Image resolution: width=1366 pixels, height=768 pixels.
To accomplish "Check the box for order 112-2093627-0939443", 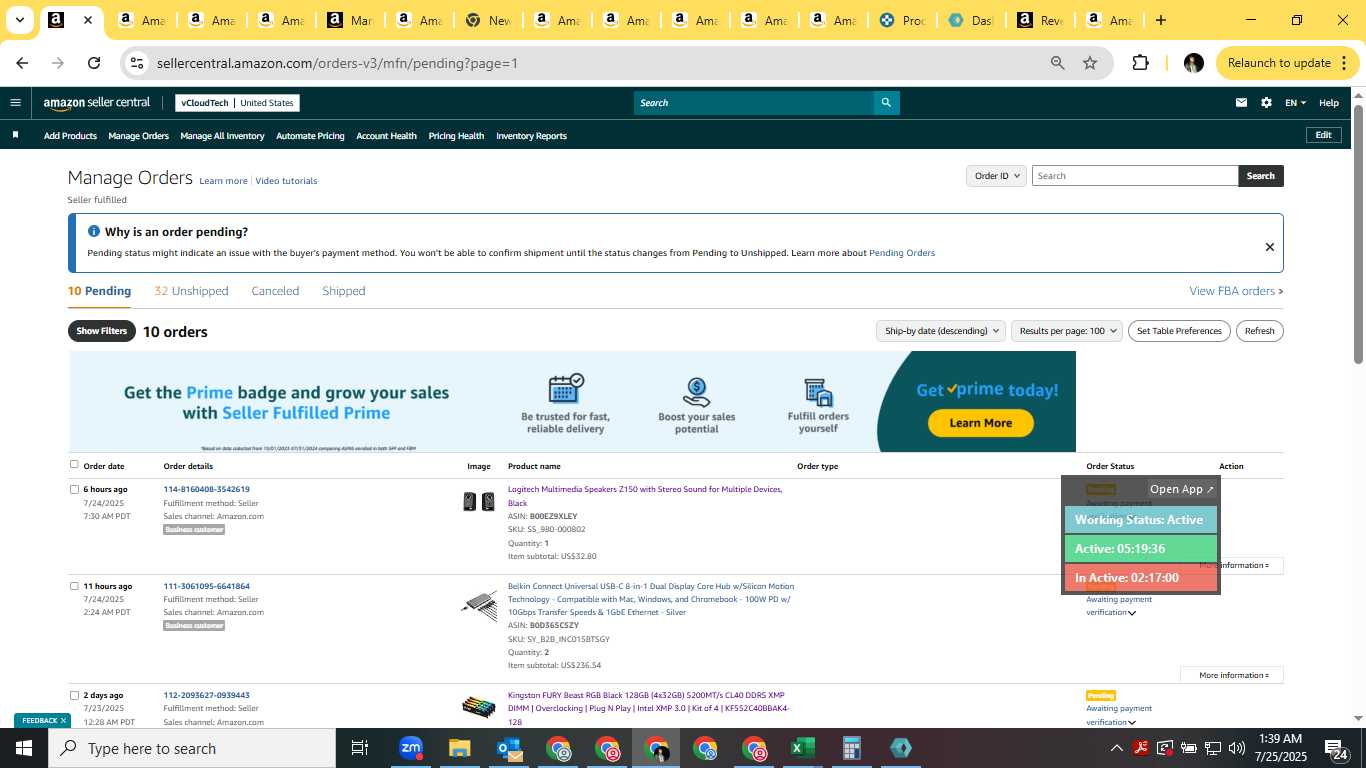I will coord(74,695).
